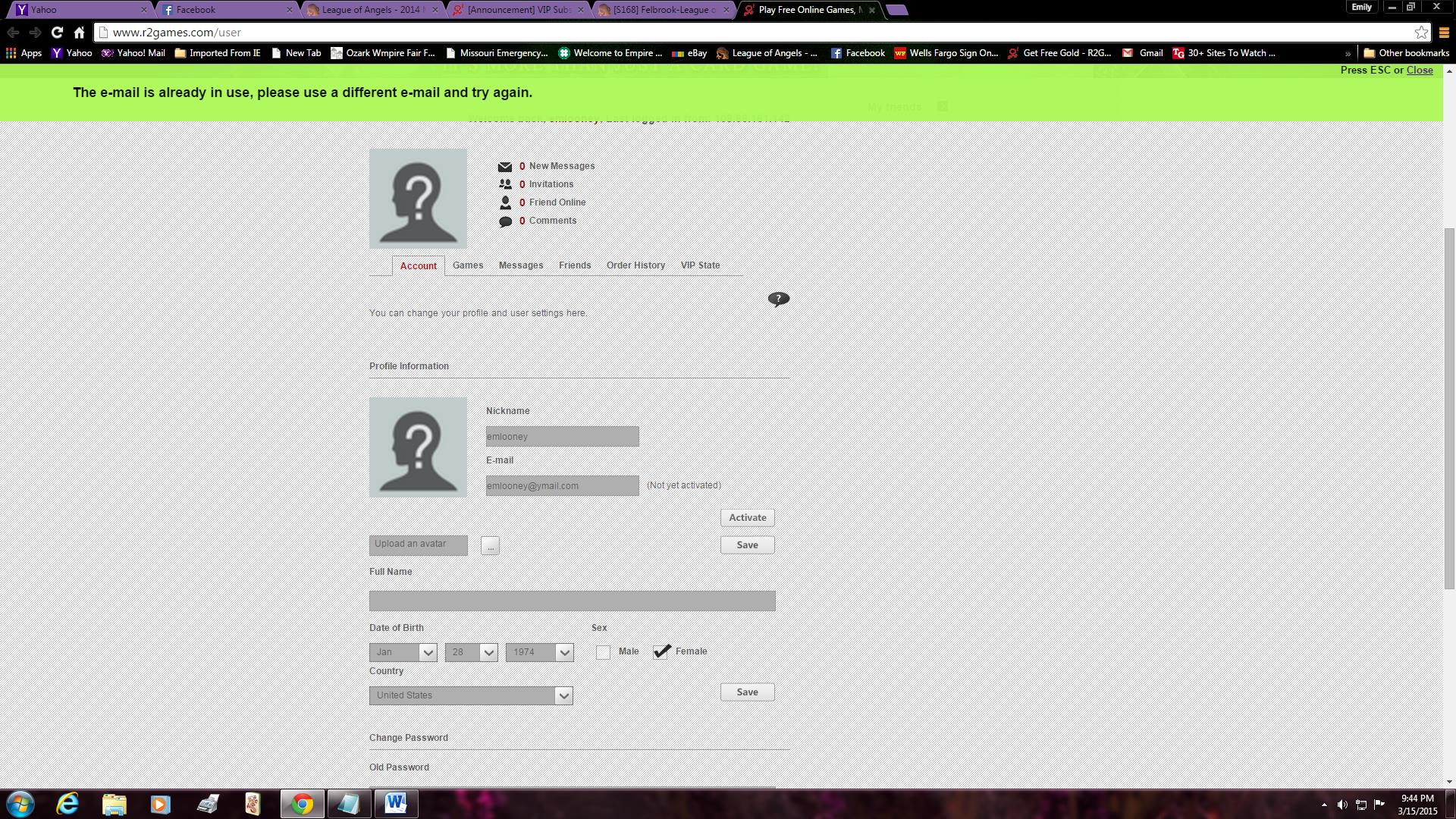Click the Full Name input field

click(572, 601)
